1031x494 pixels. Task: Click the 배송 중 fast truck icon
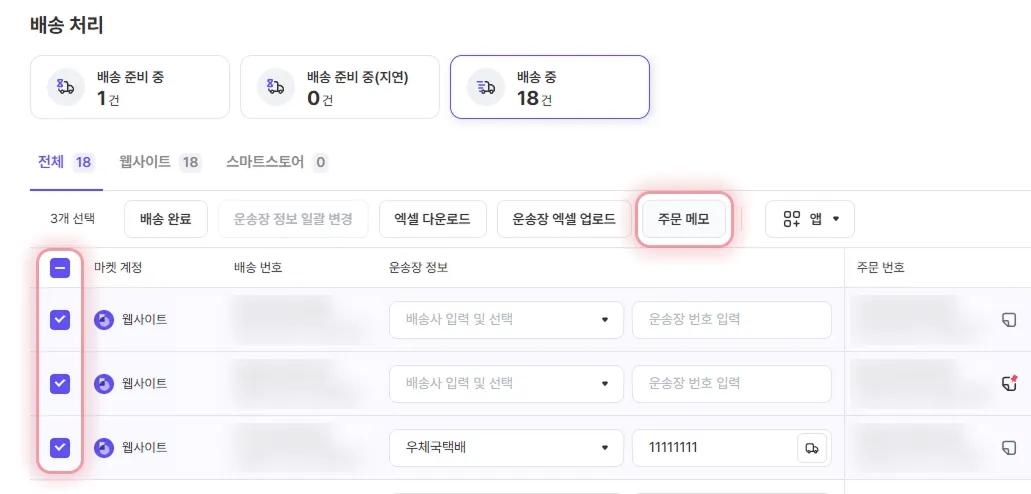pyautogui.click(x=486, y=87)
